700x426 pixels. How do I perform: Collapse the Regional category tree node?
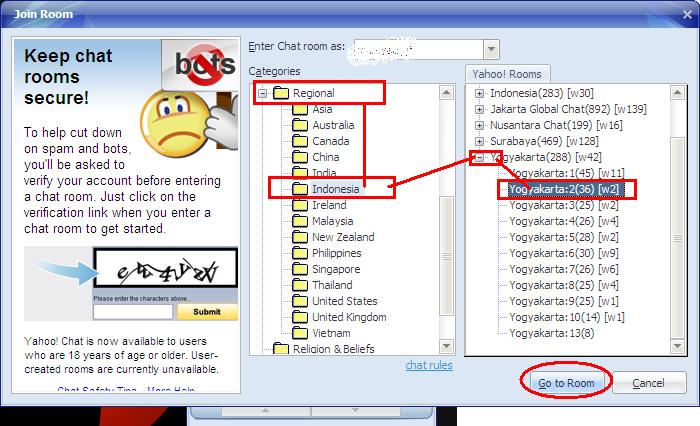coord(262,93)
